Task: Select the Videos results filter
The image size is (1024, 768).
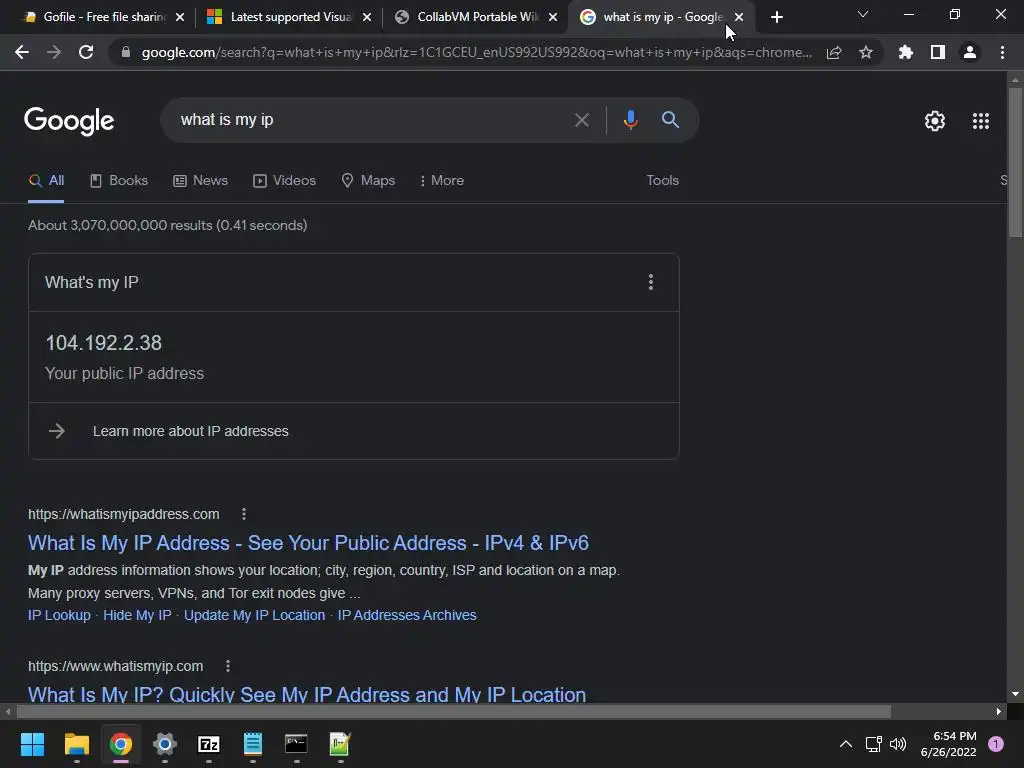Action: (285, 181)
